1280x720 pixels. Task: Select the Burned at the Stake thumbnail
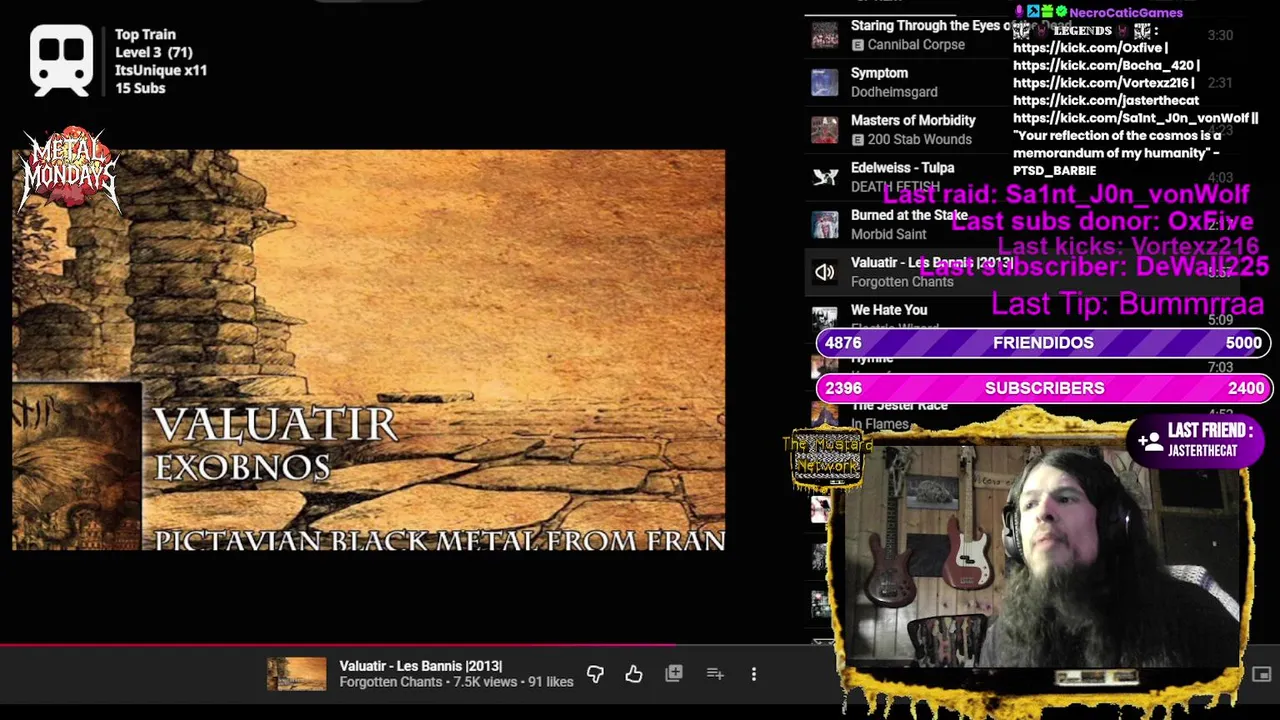coord(825,225)
